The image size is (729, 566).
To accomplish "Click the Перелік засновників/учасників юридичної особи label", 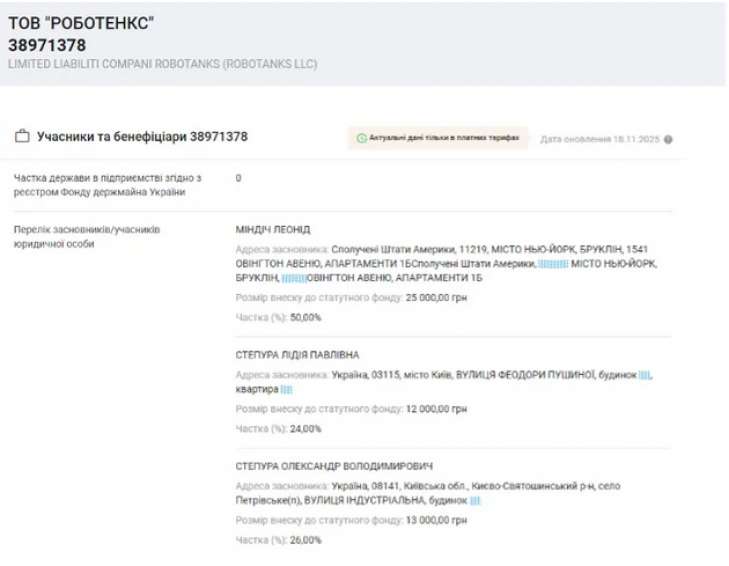I will (x=86, y=236).
